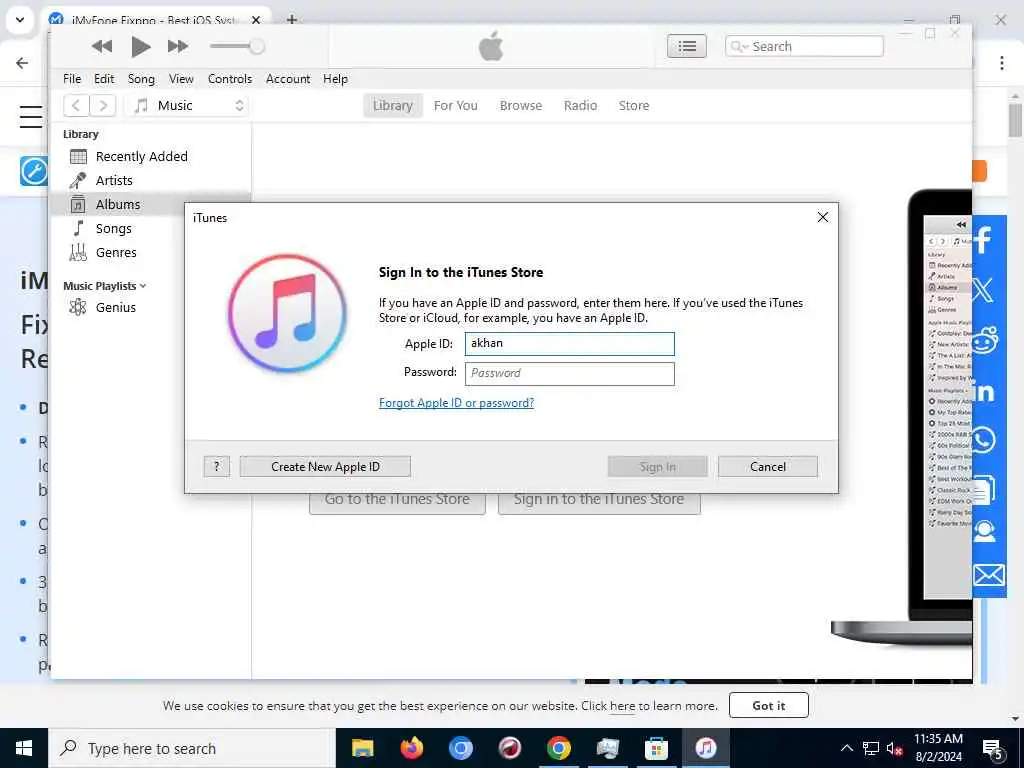Click Got it on cookie banner
The width and height of the screenshot is (1024, 768).
(x=769, y=705)
